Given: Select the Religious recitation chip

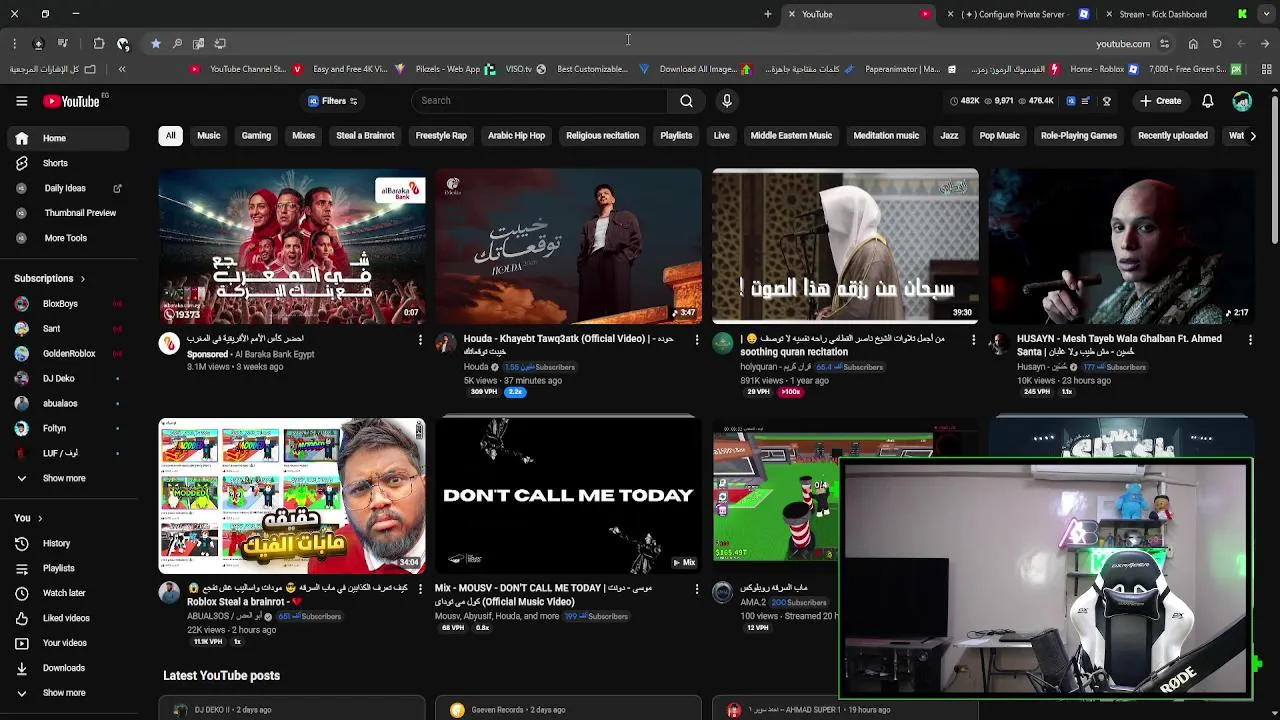Looking at the screenshot, I should pos(602,136).
